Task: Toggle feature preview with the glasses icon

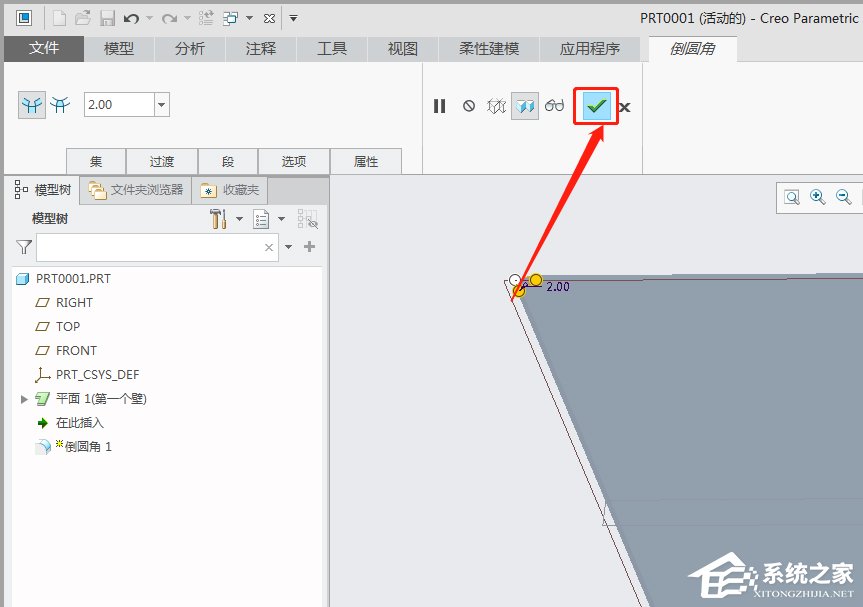Action: point(554,106)
